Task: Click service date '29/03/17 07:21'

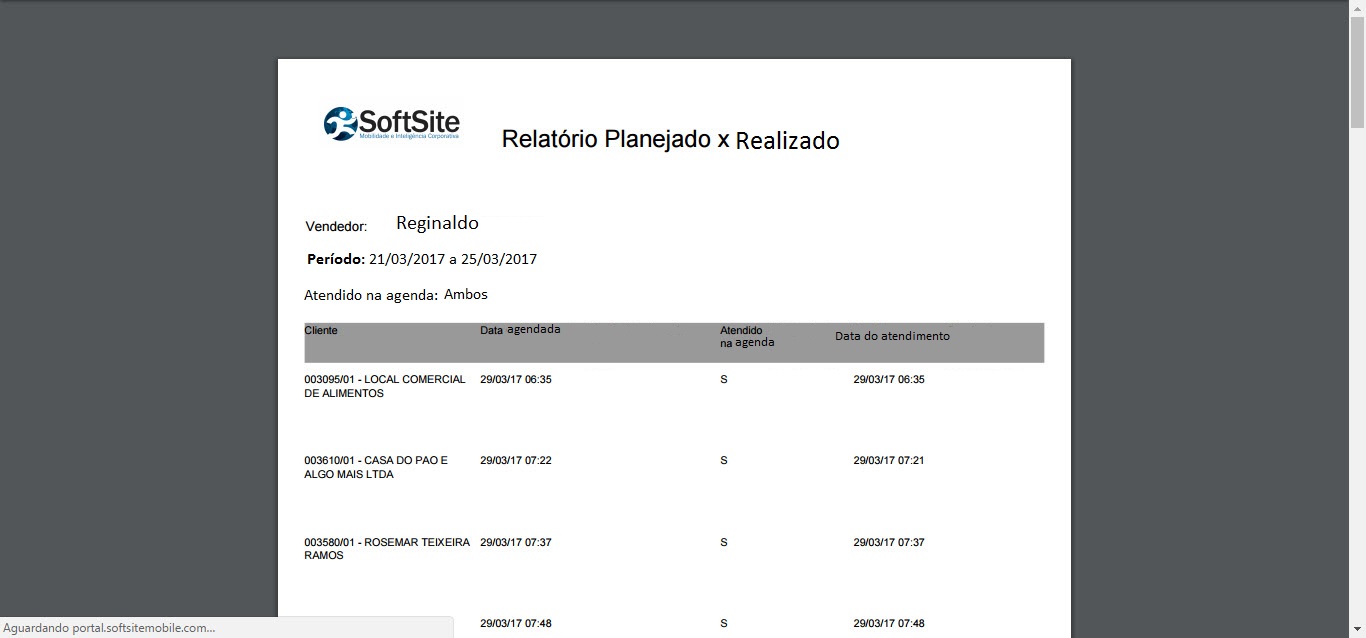Action: (x=889, y=461)
